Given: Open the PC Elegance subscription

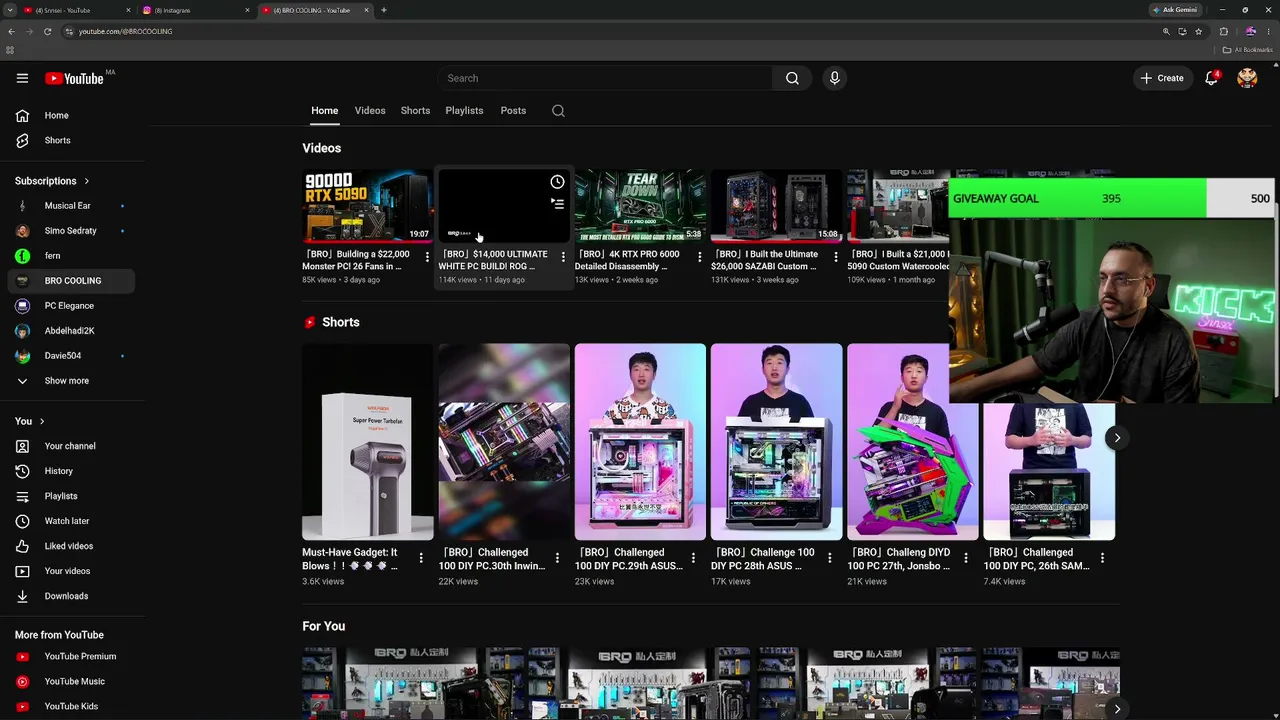Looking at the screenshot, I should point(72,306).
